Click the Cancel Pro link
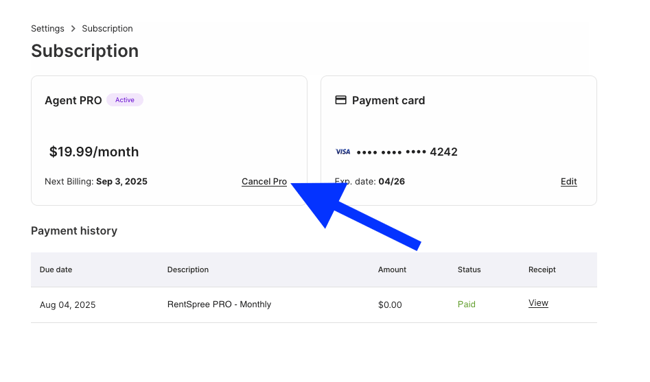Image resolution: width=650 pixels, height=382 pixels. tap(264, 181)
